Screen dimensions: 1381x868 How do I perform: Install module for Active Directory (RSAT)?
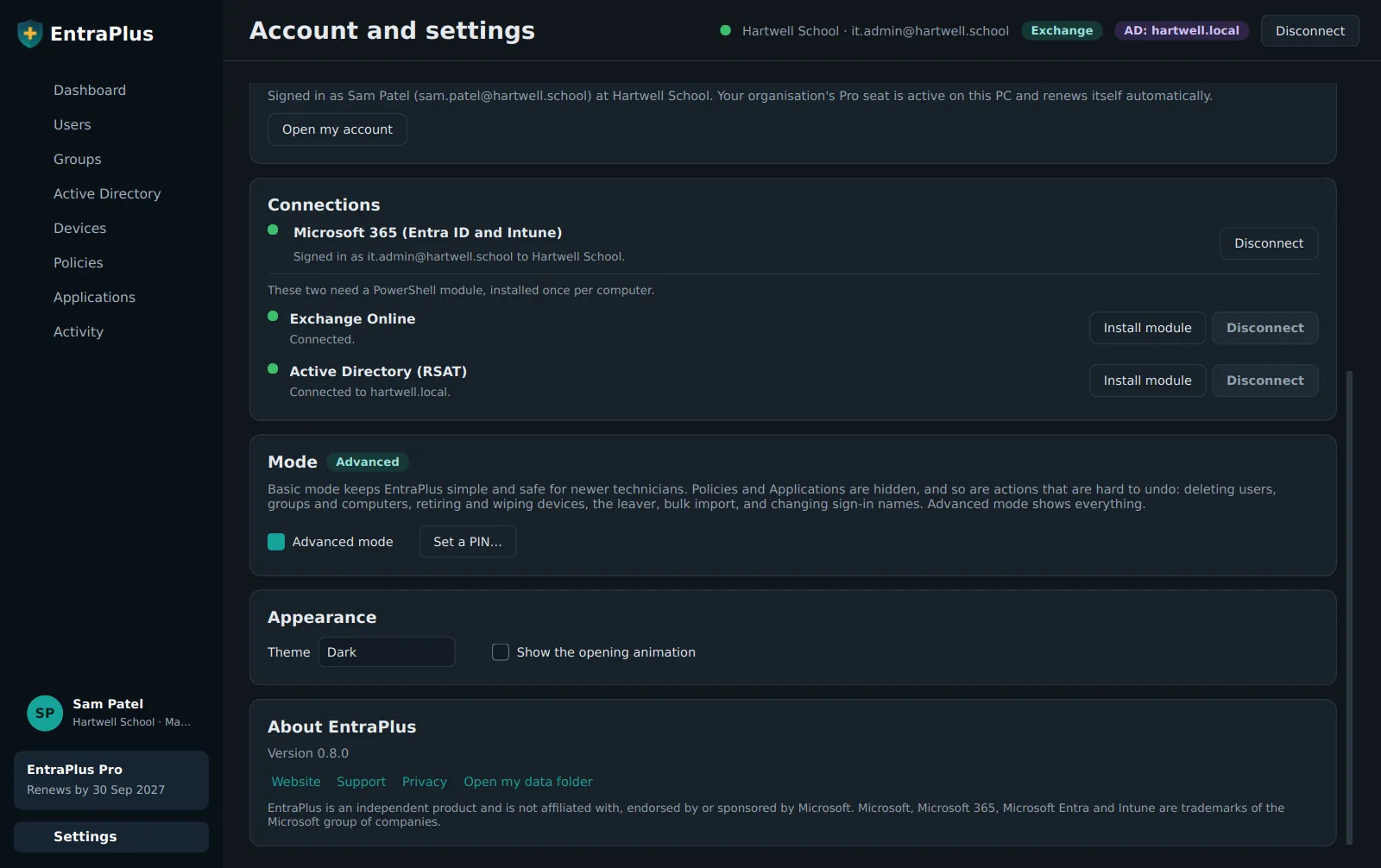(1148, 381)
